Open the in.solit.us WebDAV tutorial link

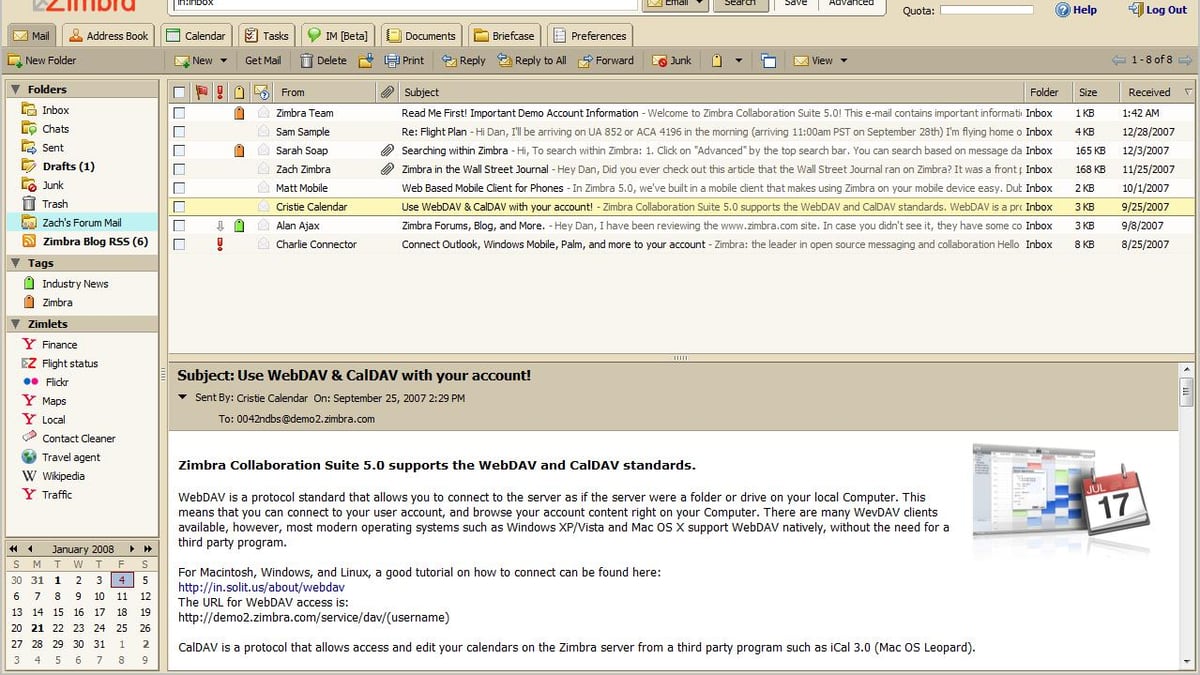tap(261, 587)
